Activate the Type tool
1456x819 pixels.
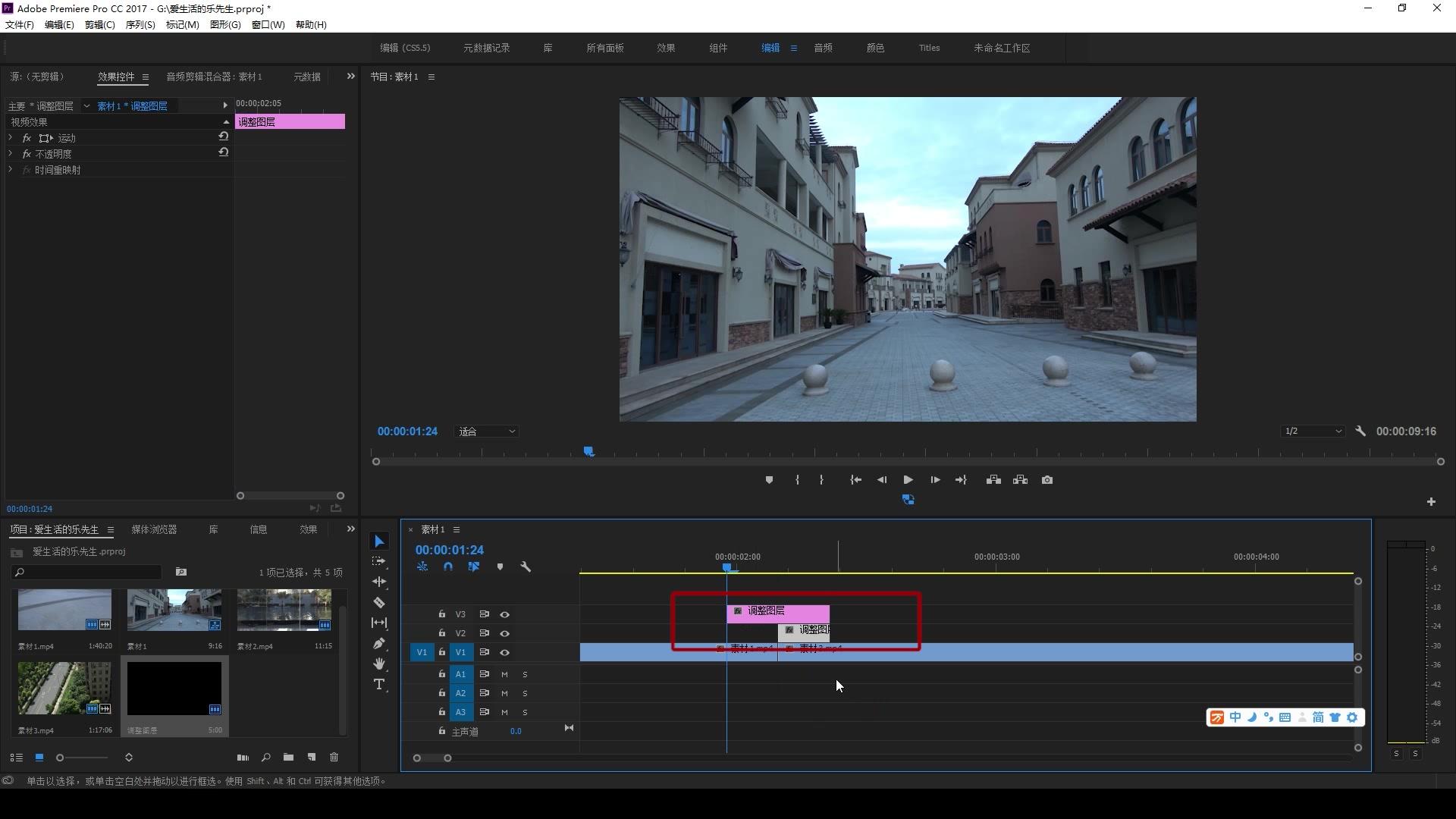click(379, 685)
